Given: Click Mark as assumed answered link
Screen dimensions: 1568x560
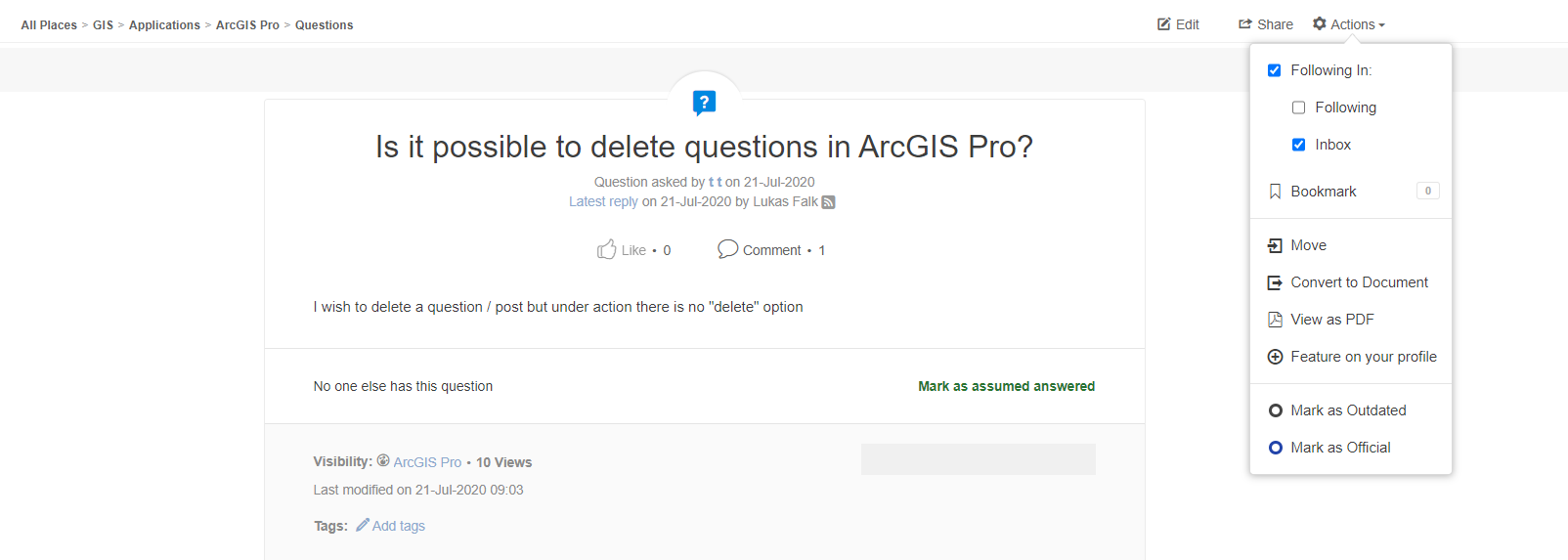Looking at the screenshot, I should [x=1006, y=386].
